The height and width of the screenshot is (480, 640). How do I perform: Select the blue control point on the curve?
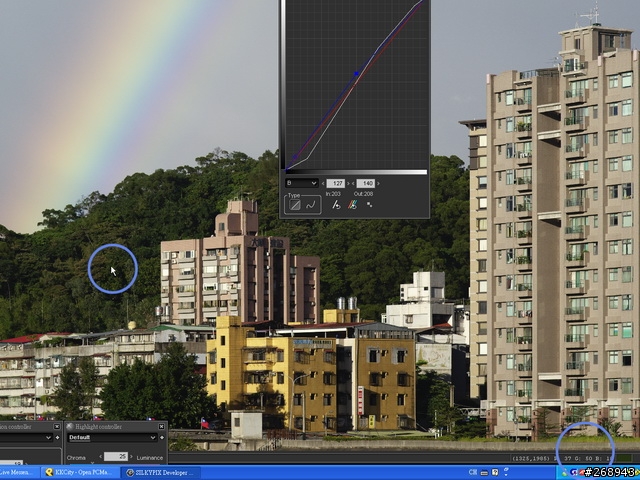pos(356,74)
